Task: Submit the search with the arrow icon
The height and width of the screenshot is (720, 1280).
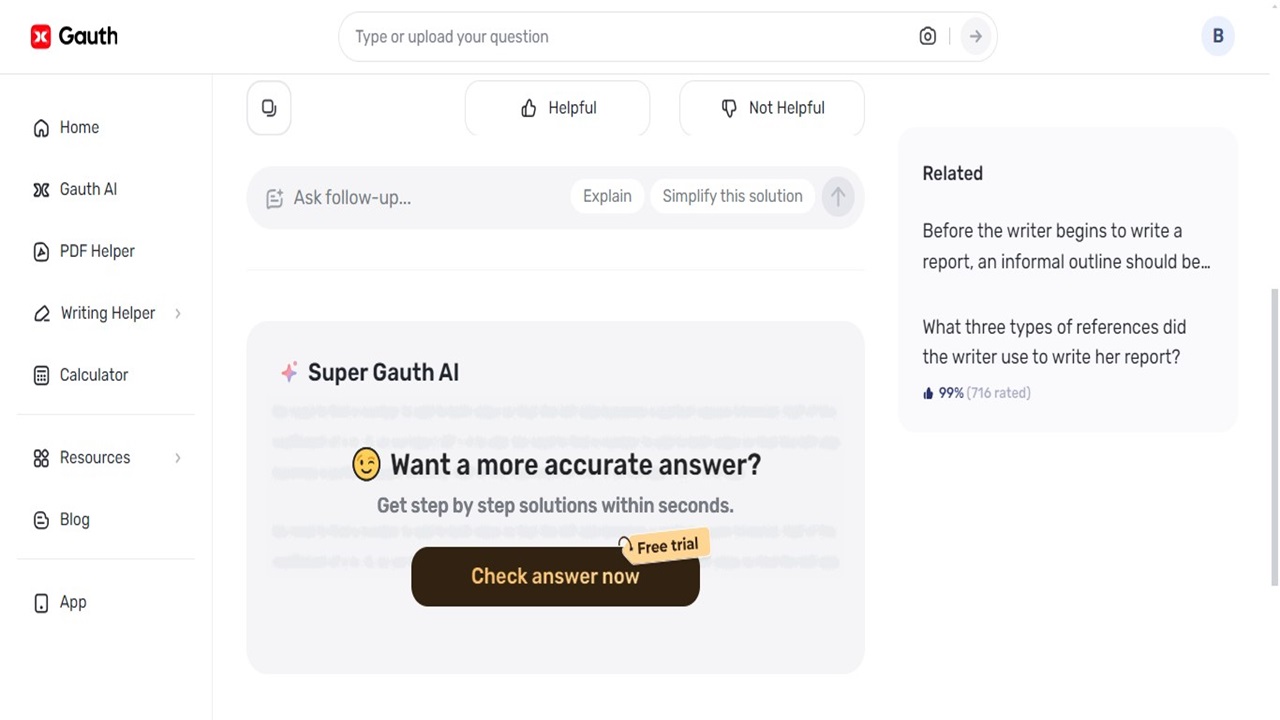Action: click(975, 36)
